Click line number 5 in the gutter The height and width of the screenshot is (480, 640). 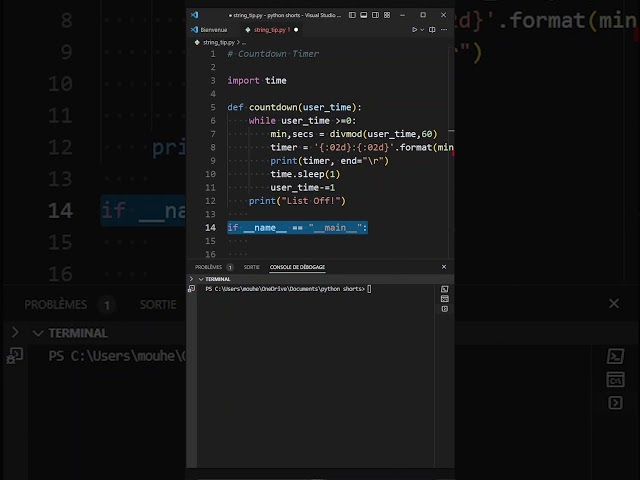[x=213, y=107]
